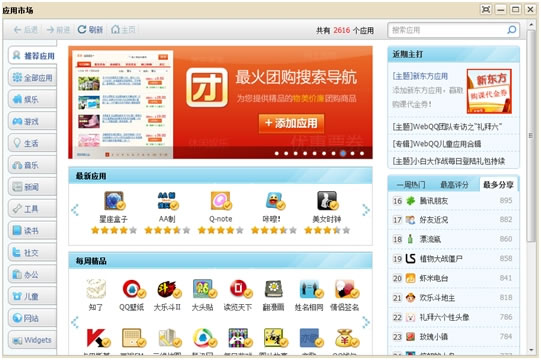This screenshot has width=541, height=360.
Task: Select the last banner carousel dot
Action: (x=362, y=153)
